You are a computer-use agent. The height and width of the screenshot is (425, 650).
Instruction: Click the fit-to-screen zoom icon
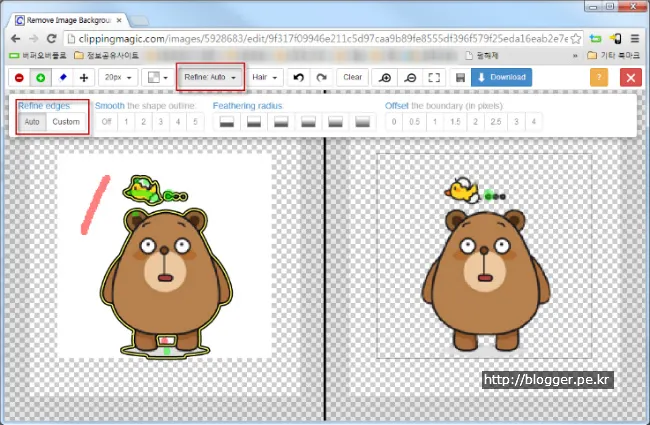[x=434, y=77]
